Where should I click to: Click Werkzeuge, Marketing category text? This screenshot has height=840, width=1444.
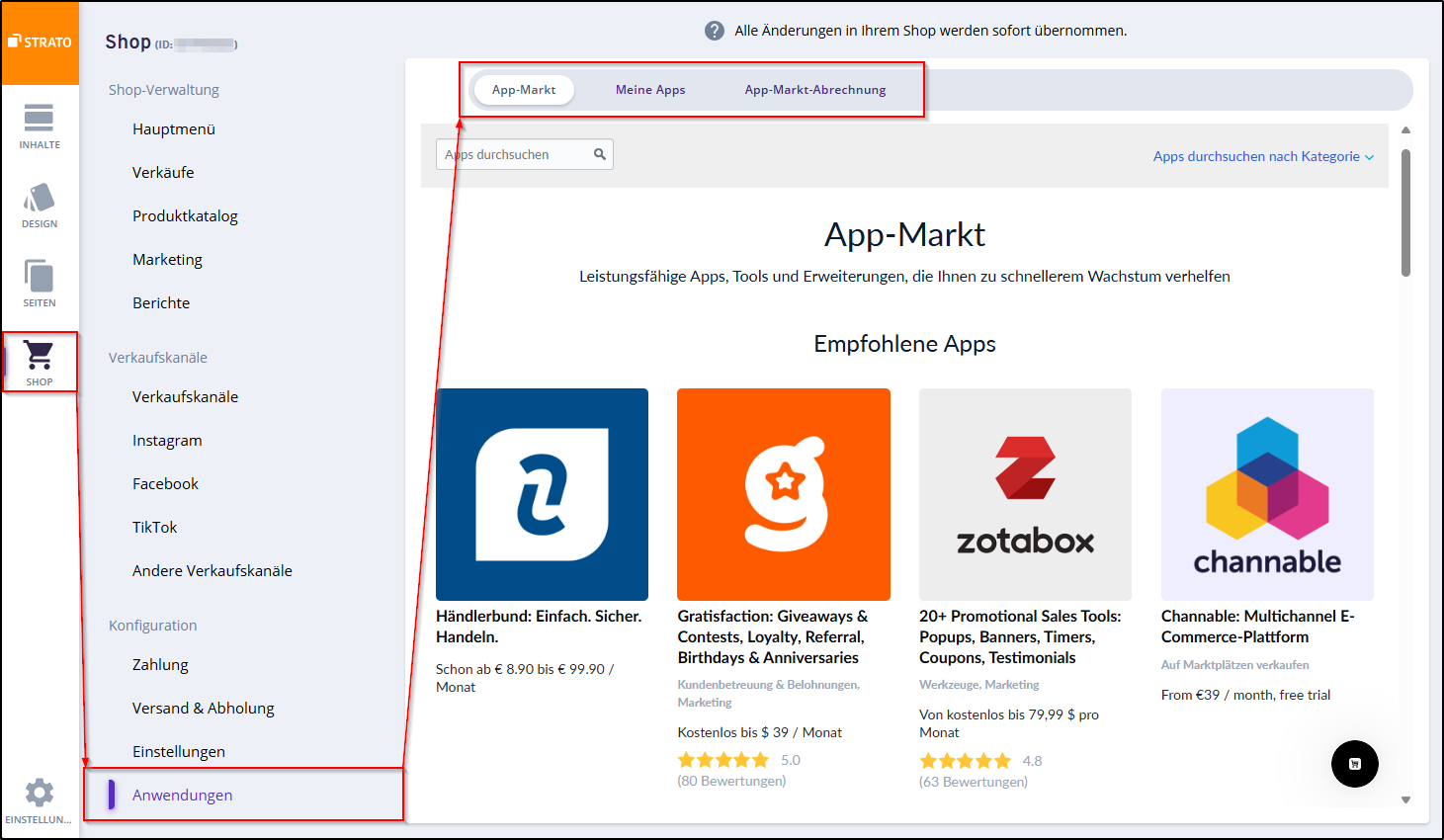click(979, 685)
